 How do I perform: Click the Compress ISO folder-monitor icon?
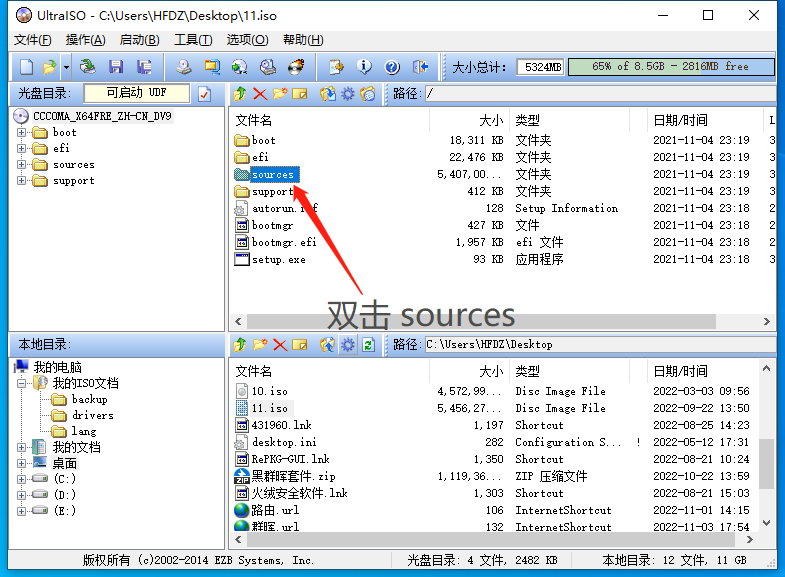pos(212,67)
